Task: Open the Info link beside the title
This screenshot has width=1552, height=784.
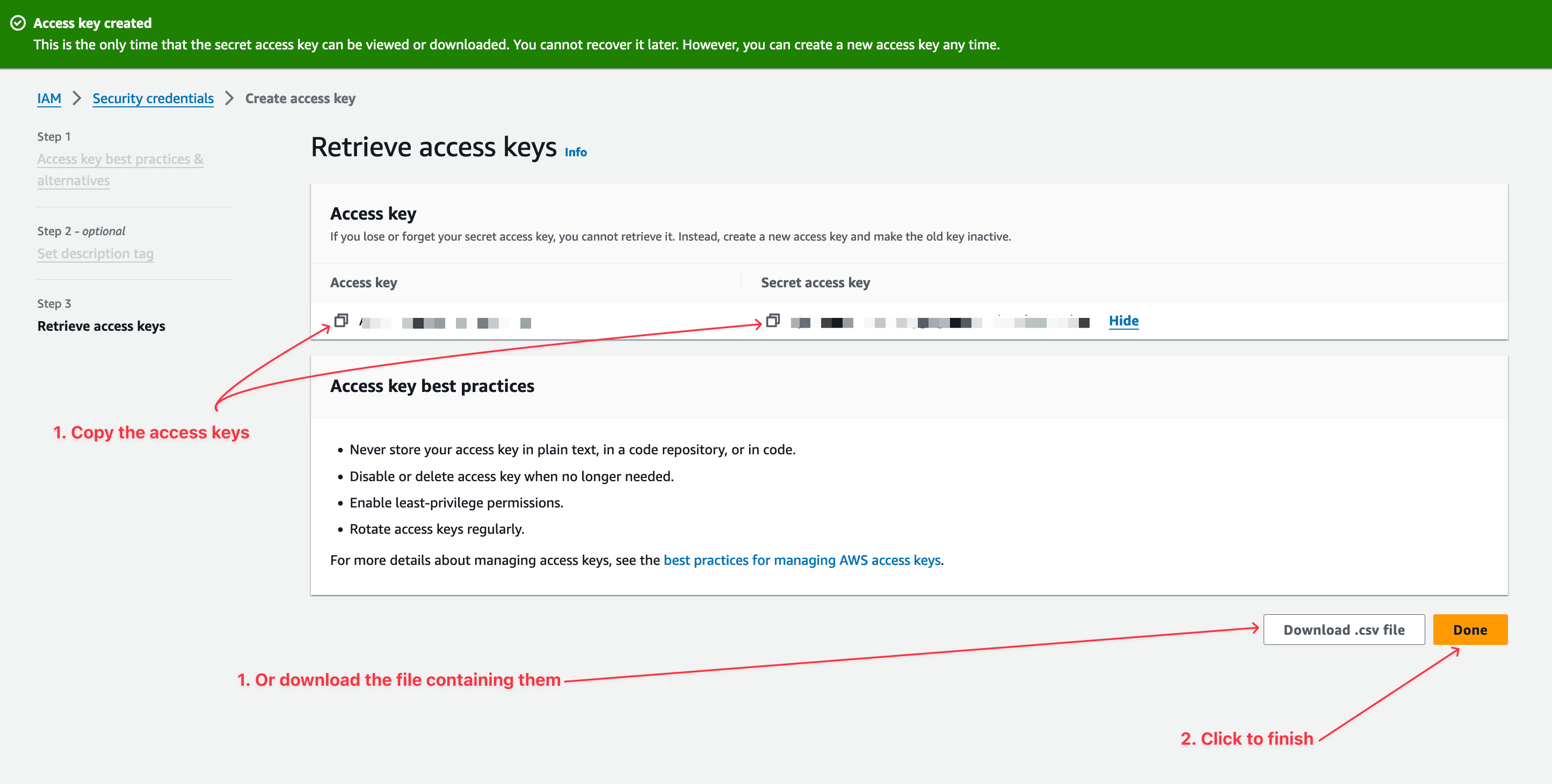Action: click(575, 152)
